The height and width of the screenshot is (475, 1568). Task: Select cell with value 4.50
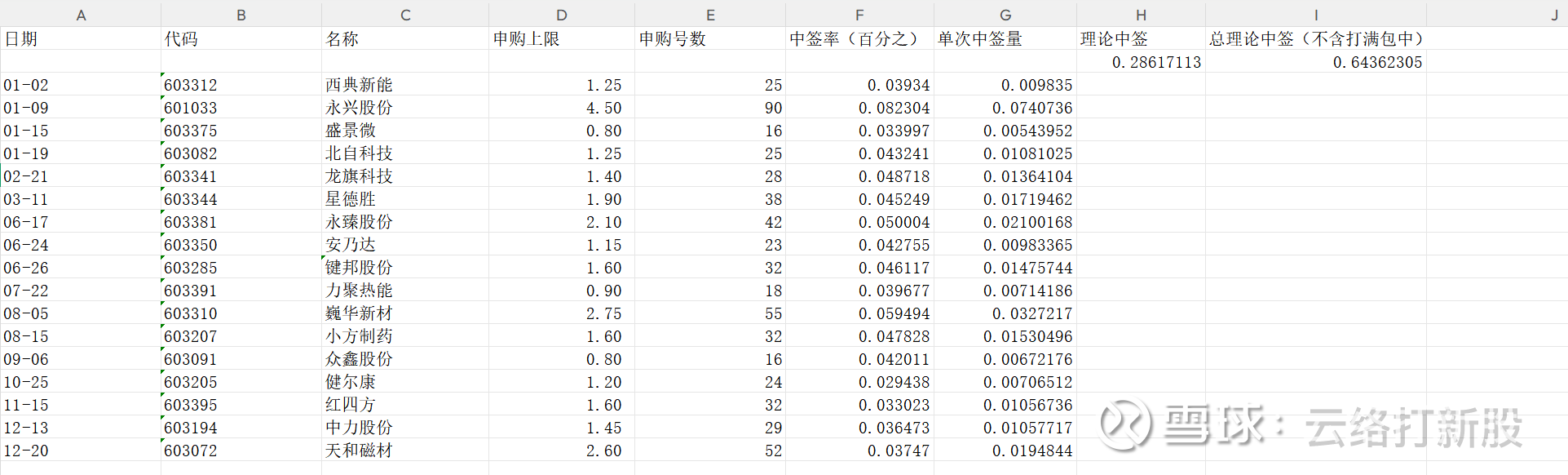point(562,107)
